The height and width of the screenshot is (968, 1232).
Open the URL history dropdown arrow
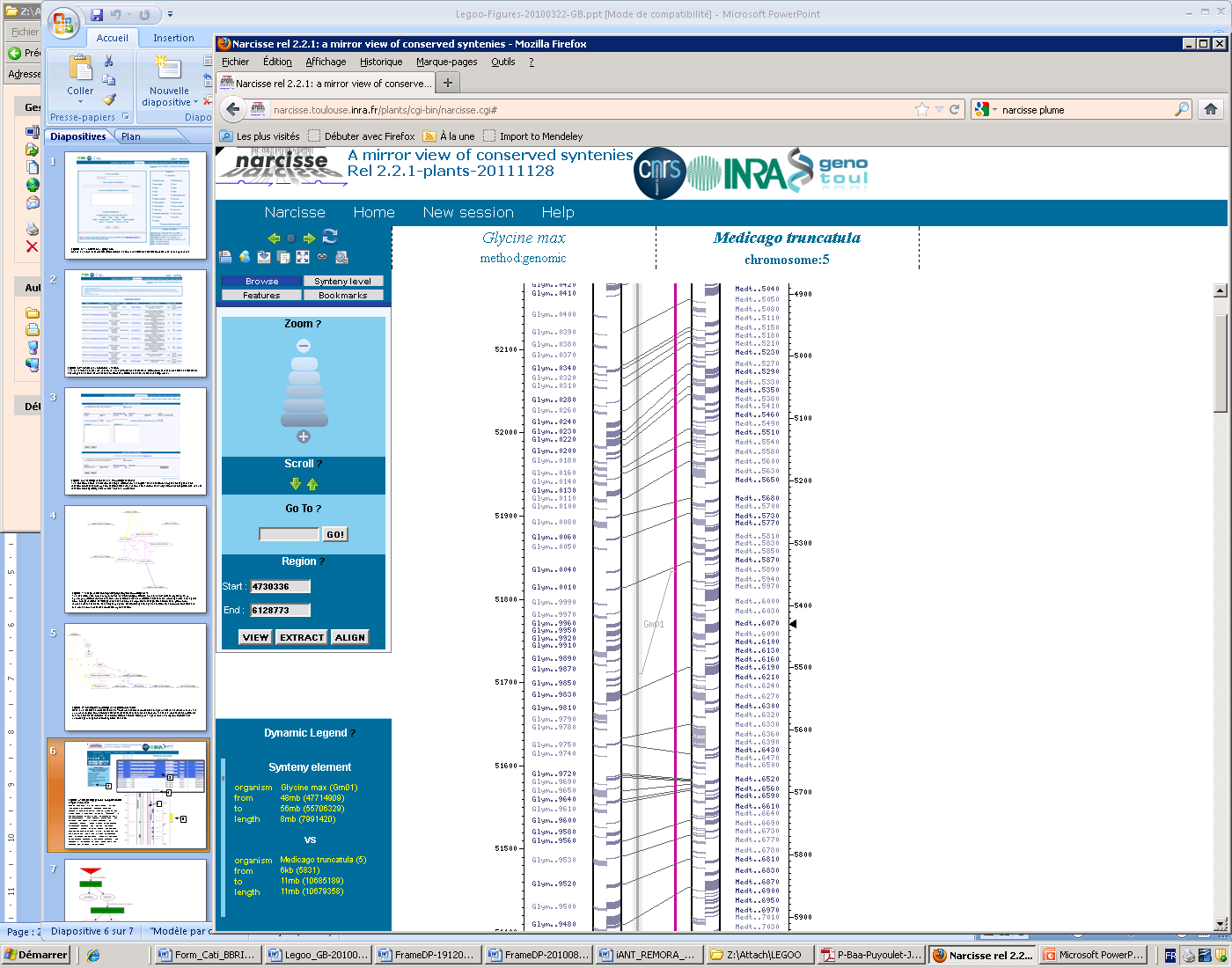tap(939, 109)
